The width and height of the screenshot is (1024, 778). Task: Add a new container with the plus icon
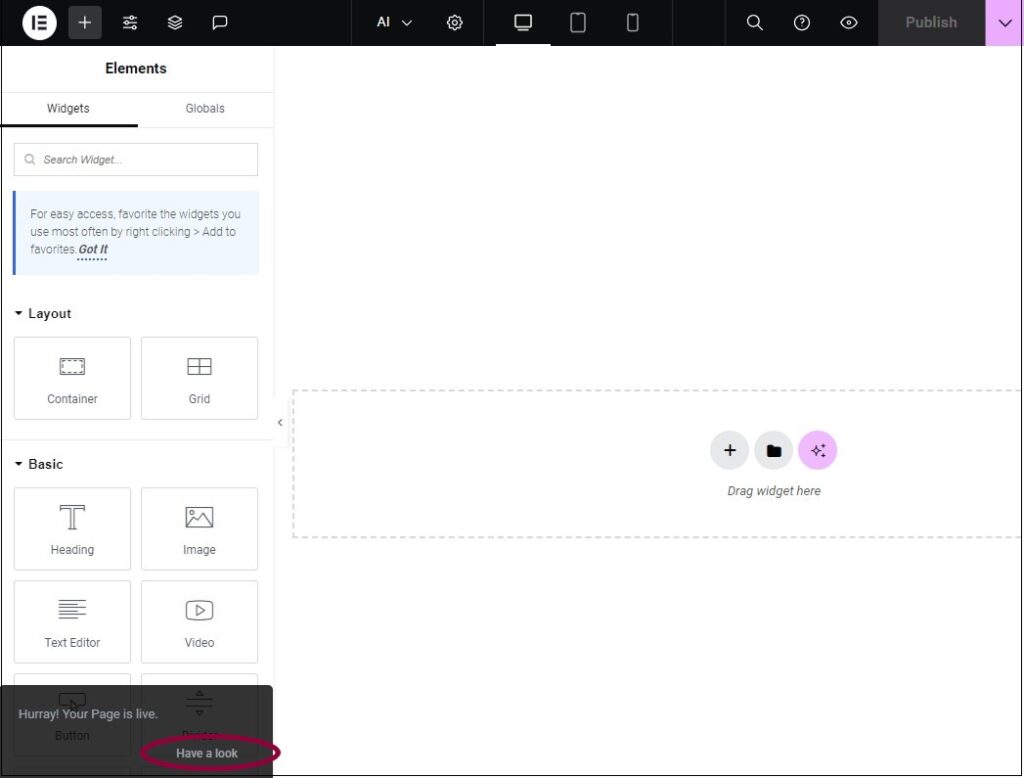pos(729,450)
